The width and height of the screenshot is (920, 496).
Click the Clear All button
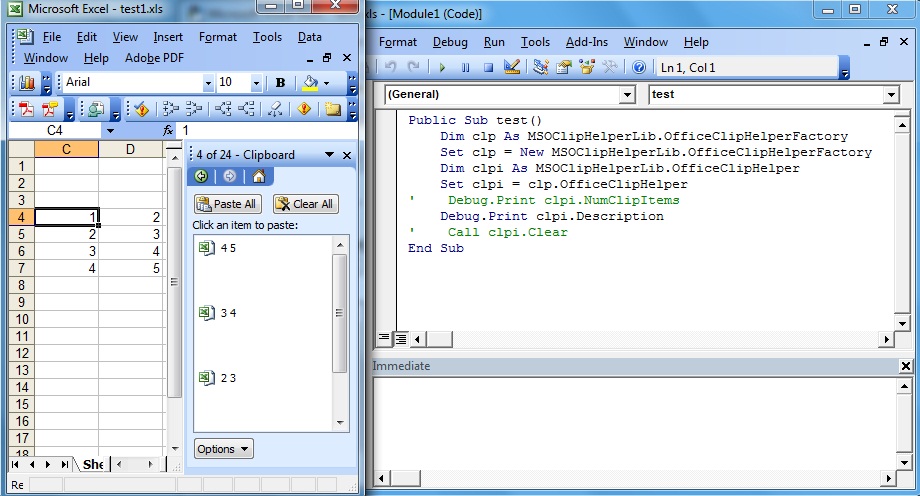305,204
